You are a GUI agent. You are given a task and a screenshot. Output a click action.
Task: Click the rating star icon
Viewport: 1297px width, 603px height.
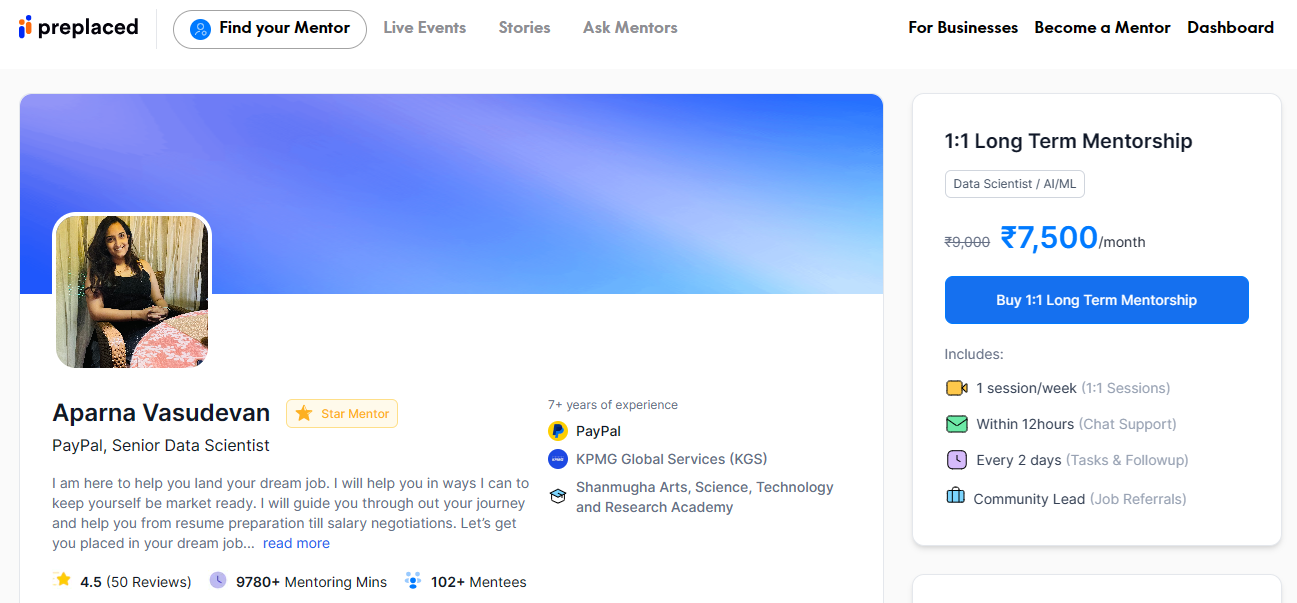(63, 580)
